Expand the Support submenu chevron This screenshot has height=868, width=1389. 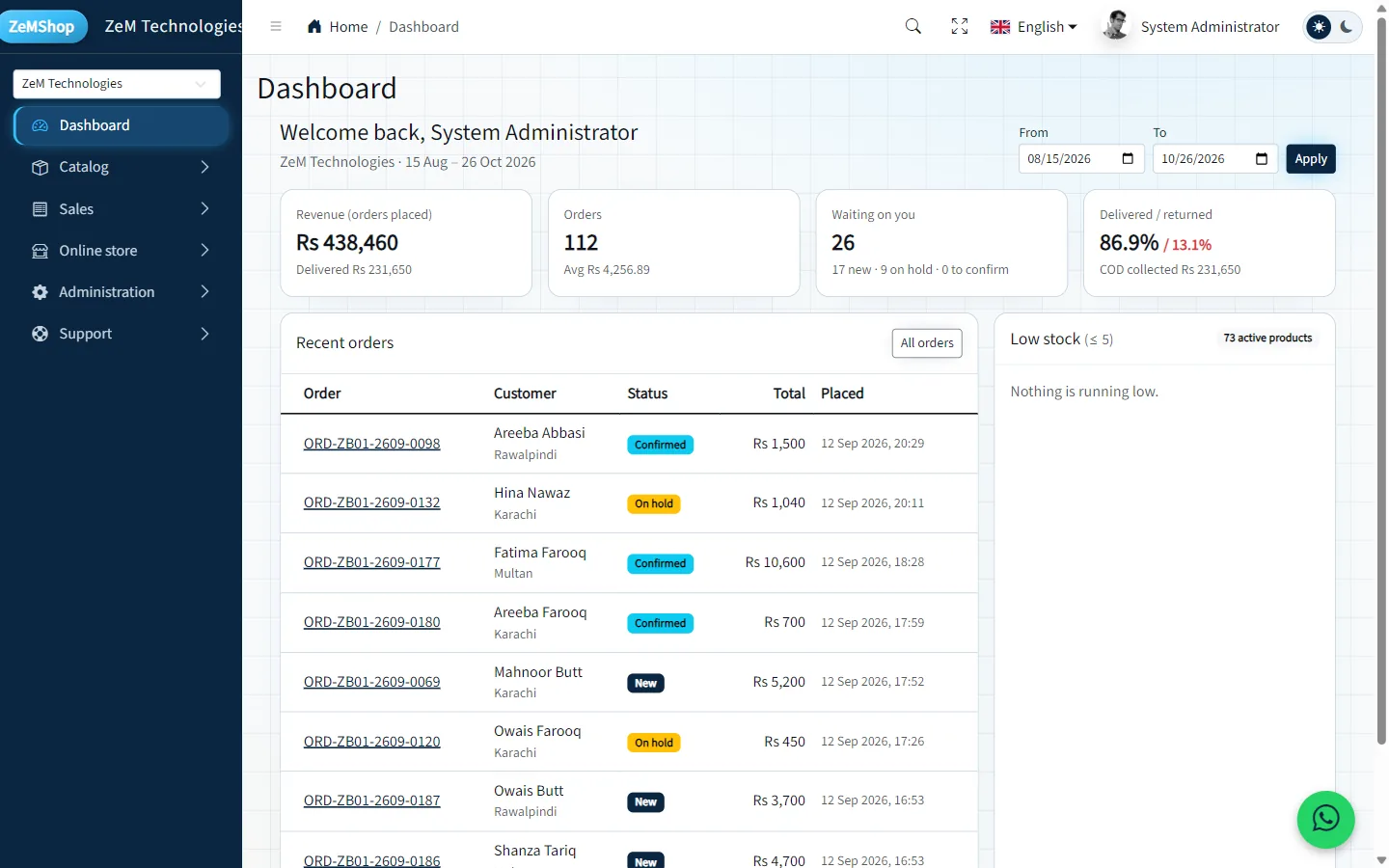point(204,334)
